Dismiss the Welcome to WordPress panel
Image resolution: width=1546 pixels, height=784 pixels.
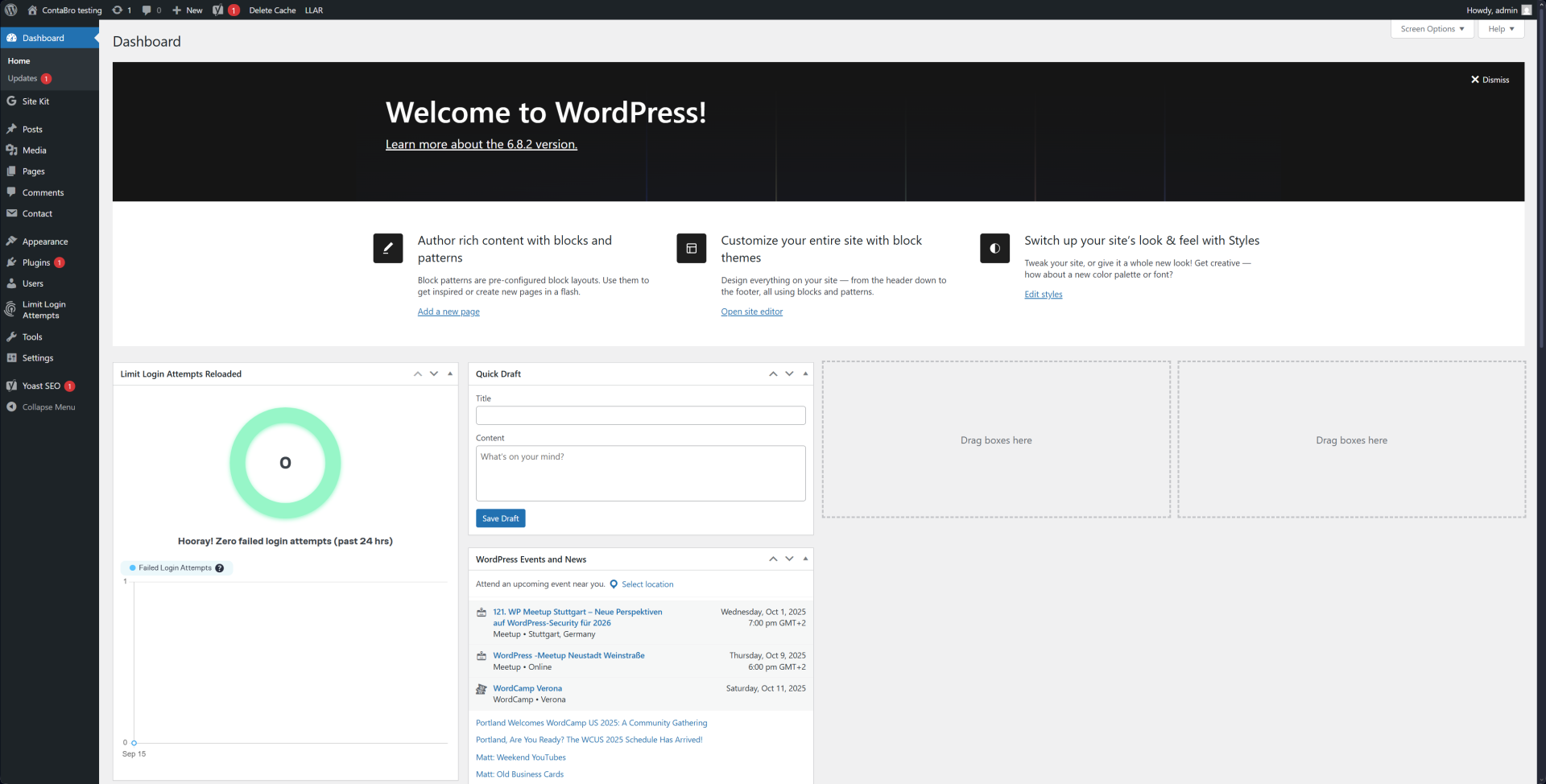pos(1490,80)
